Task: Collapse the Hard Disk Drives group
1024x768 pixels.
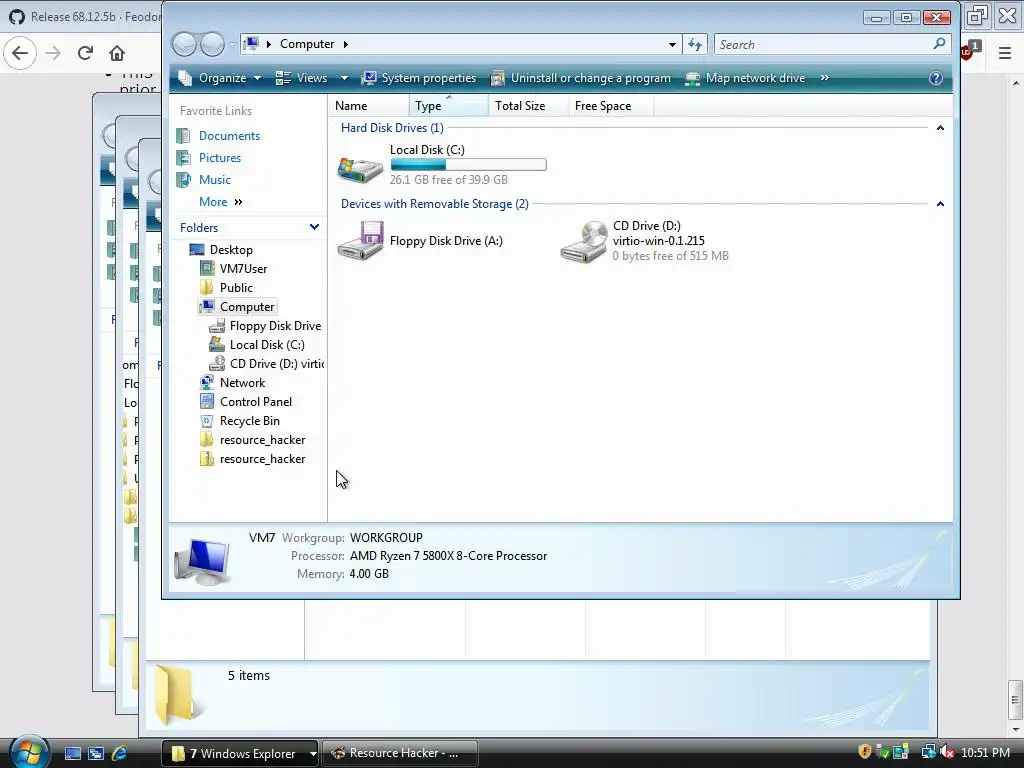Action: pyautogui.click(x=940, y=128)
